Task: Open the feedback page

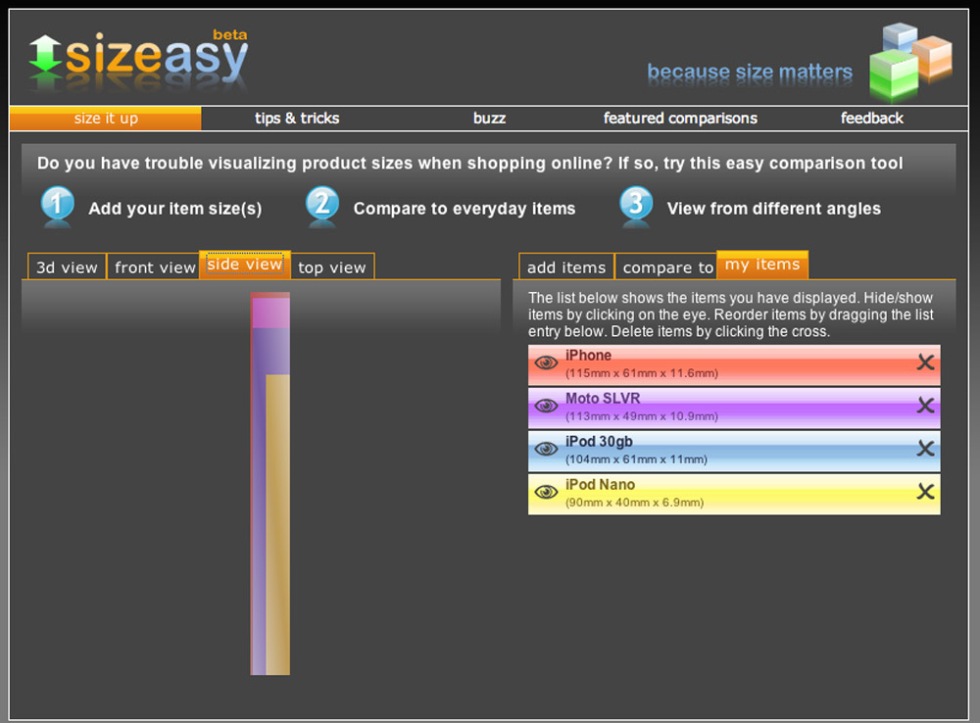Action: pos(871,118)
